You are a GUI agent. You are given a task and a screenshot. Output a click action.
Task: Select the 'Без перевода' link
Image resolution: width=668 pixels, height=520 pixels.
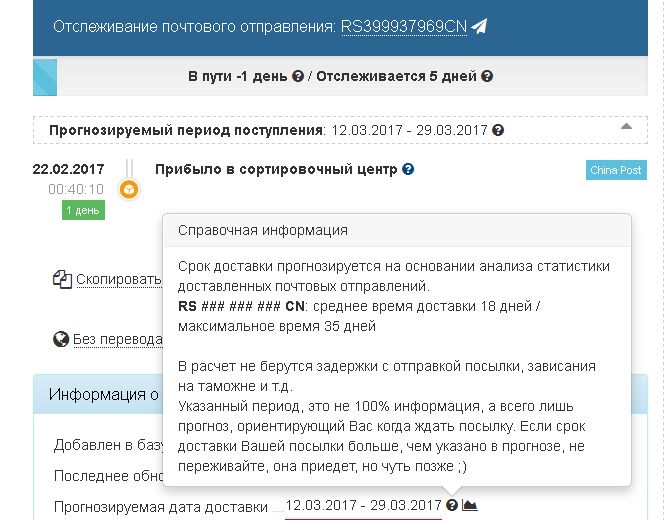tap(118, 339)
